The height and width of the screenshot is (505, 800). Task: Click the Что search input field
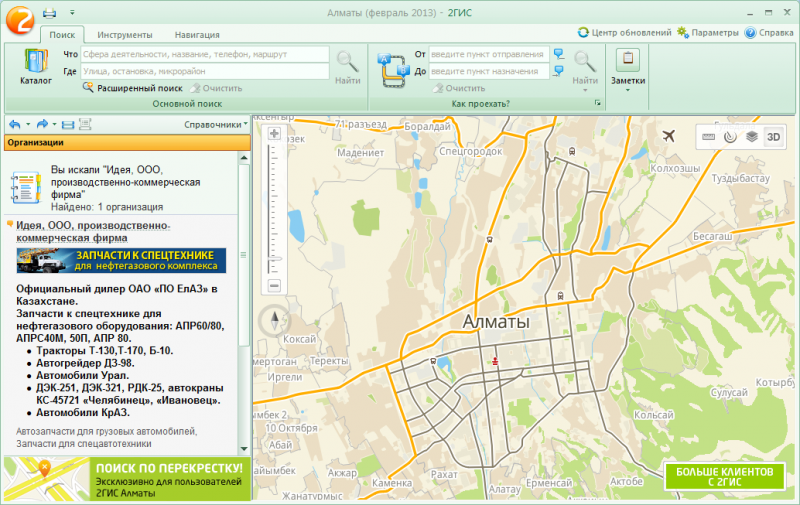[x=205, y=54]
